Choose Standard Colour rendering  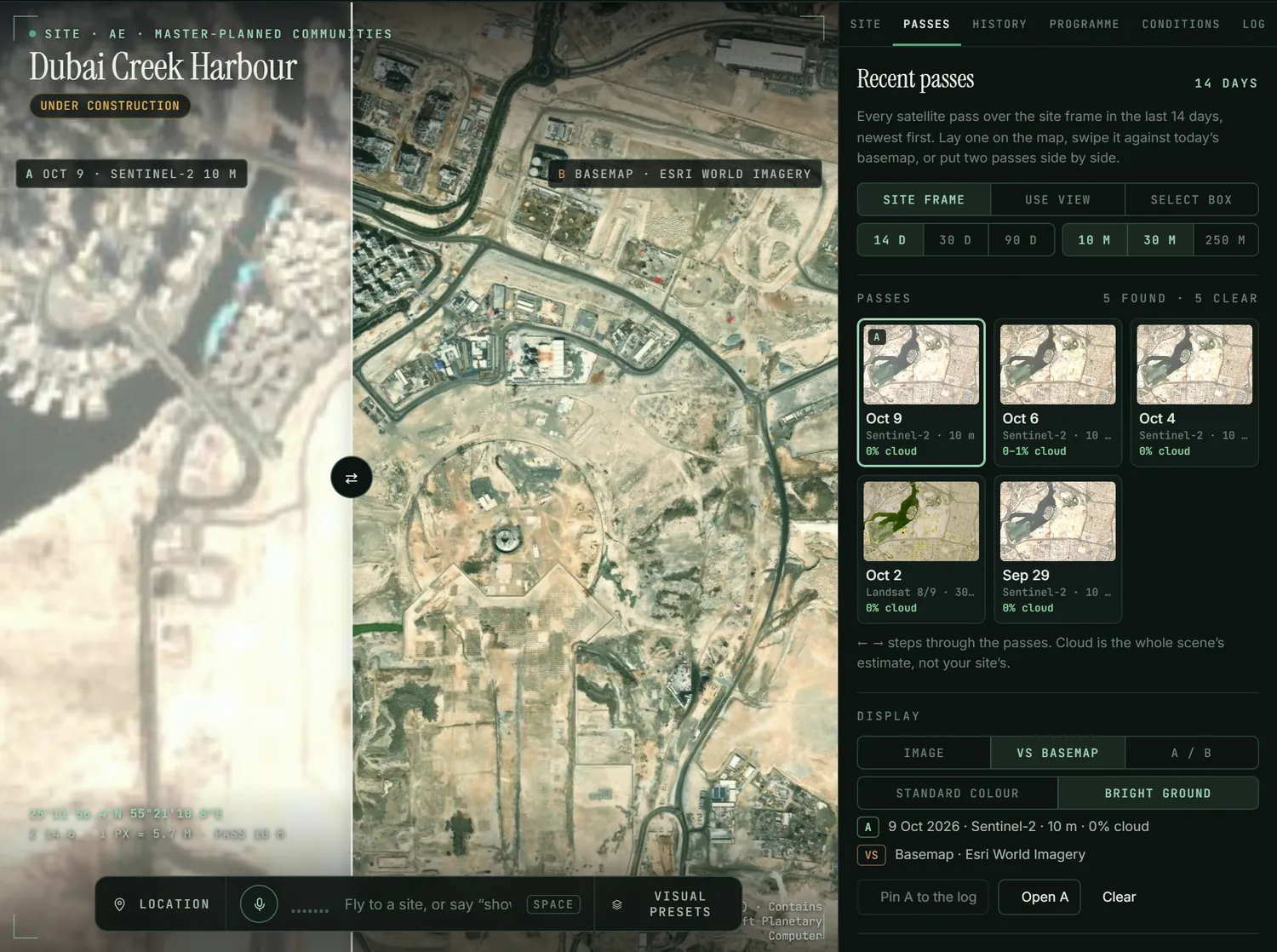(958, 793)
